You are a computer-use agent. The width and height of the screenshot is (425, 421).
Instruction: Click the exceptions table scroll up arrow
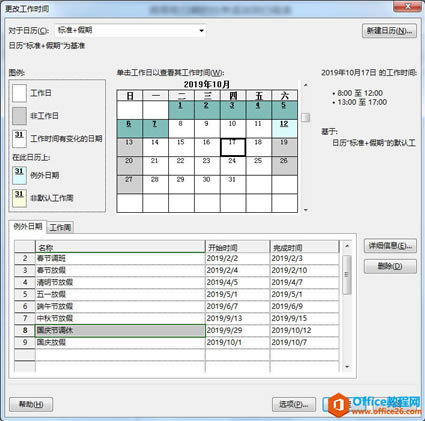(347, 246)
